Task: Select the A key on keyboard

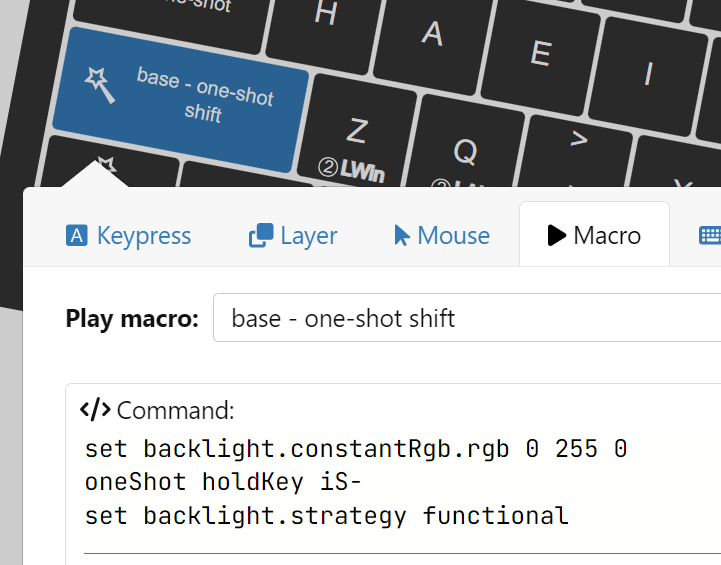Action: (432, 33)
